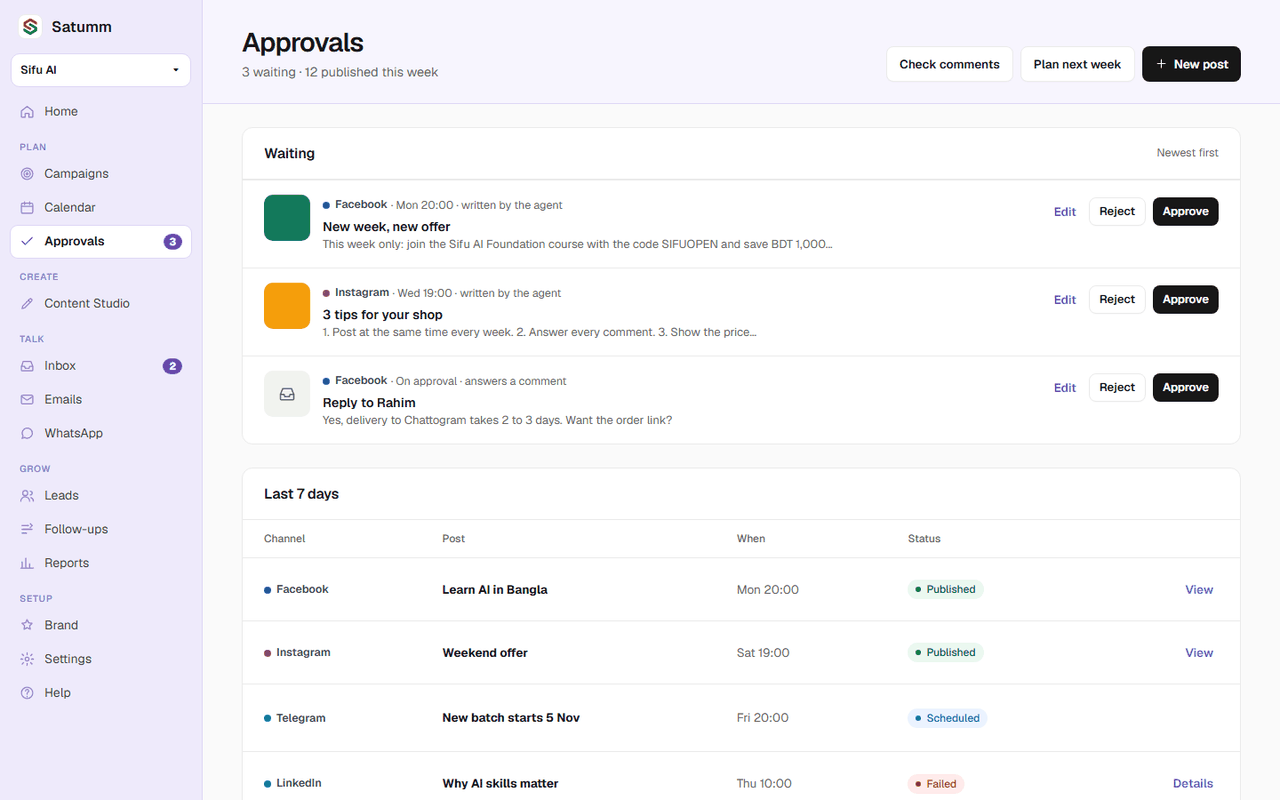This screenshot has height=800, width=1280.
Task: Reject the New week, new offer post
Action: click(1117, 212)
